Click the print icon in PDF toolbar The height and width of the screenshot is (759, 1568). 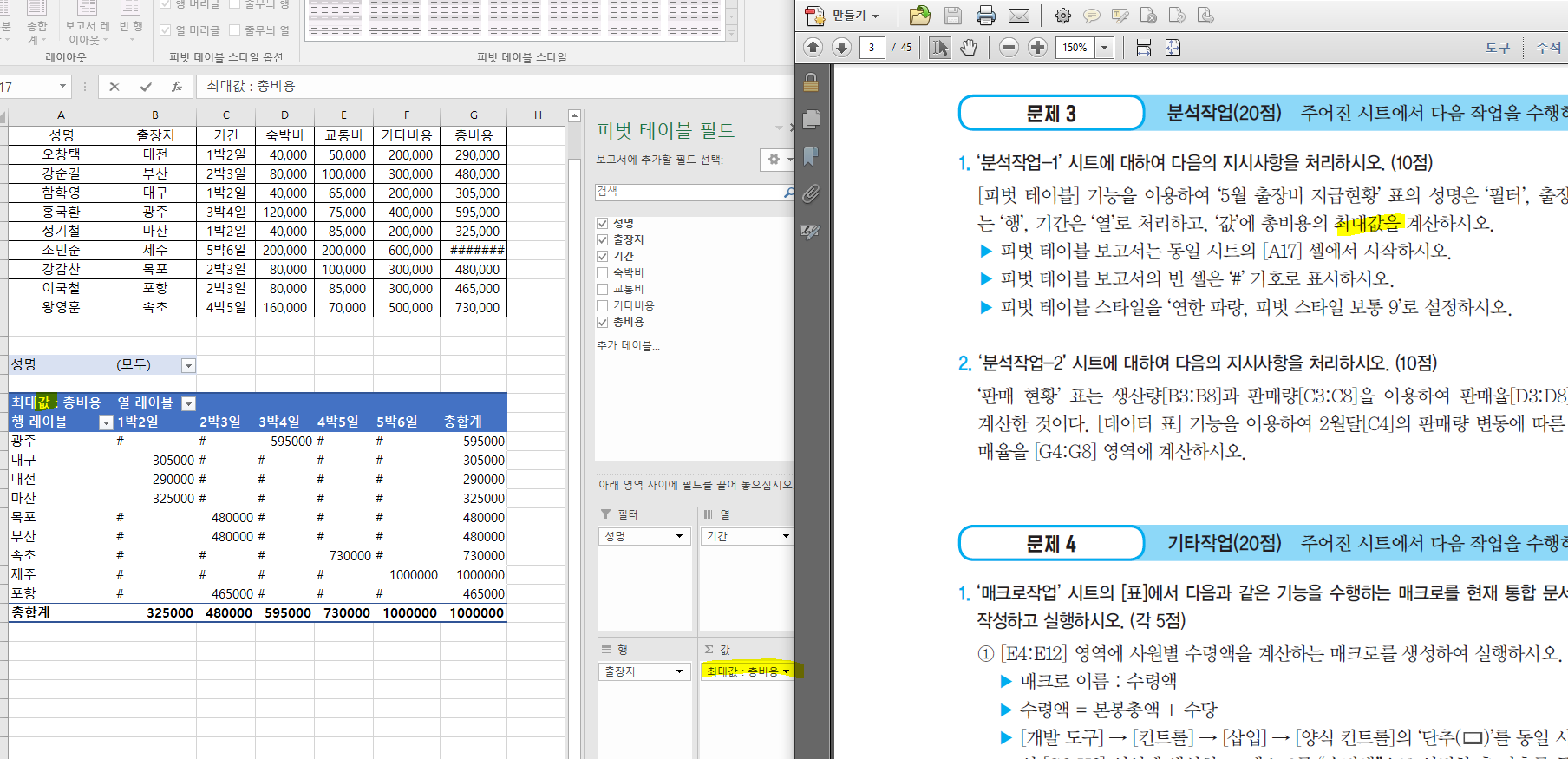pos(985,16)
